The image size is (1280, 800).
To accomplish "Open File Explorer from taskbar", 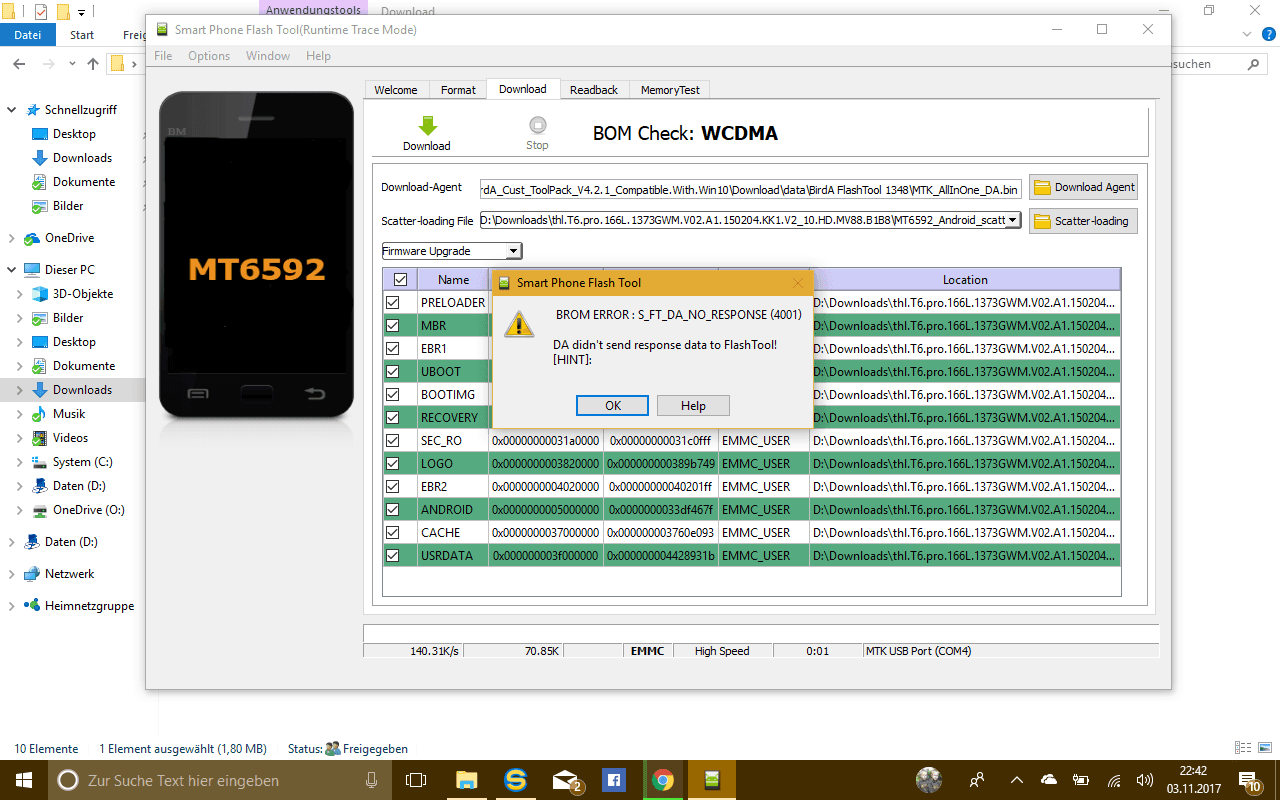I will tap(466, 780).
